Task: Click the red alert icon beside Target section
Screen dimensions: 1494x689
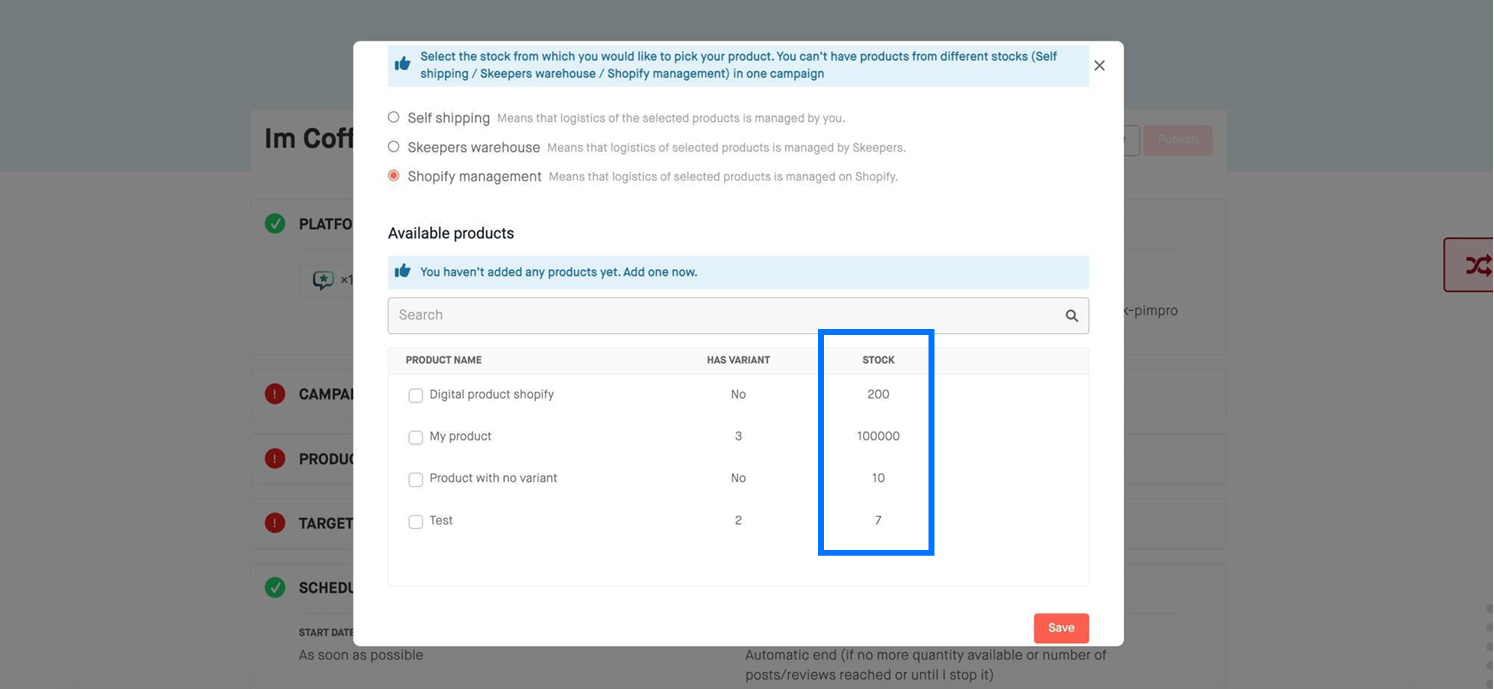Action: tap(275, 522)
